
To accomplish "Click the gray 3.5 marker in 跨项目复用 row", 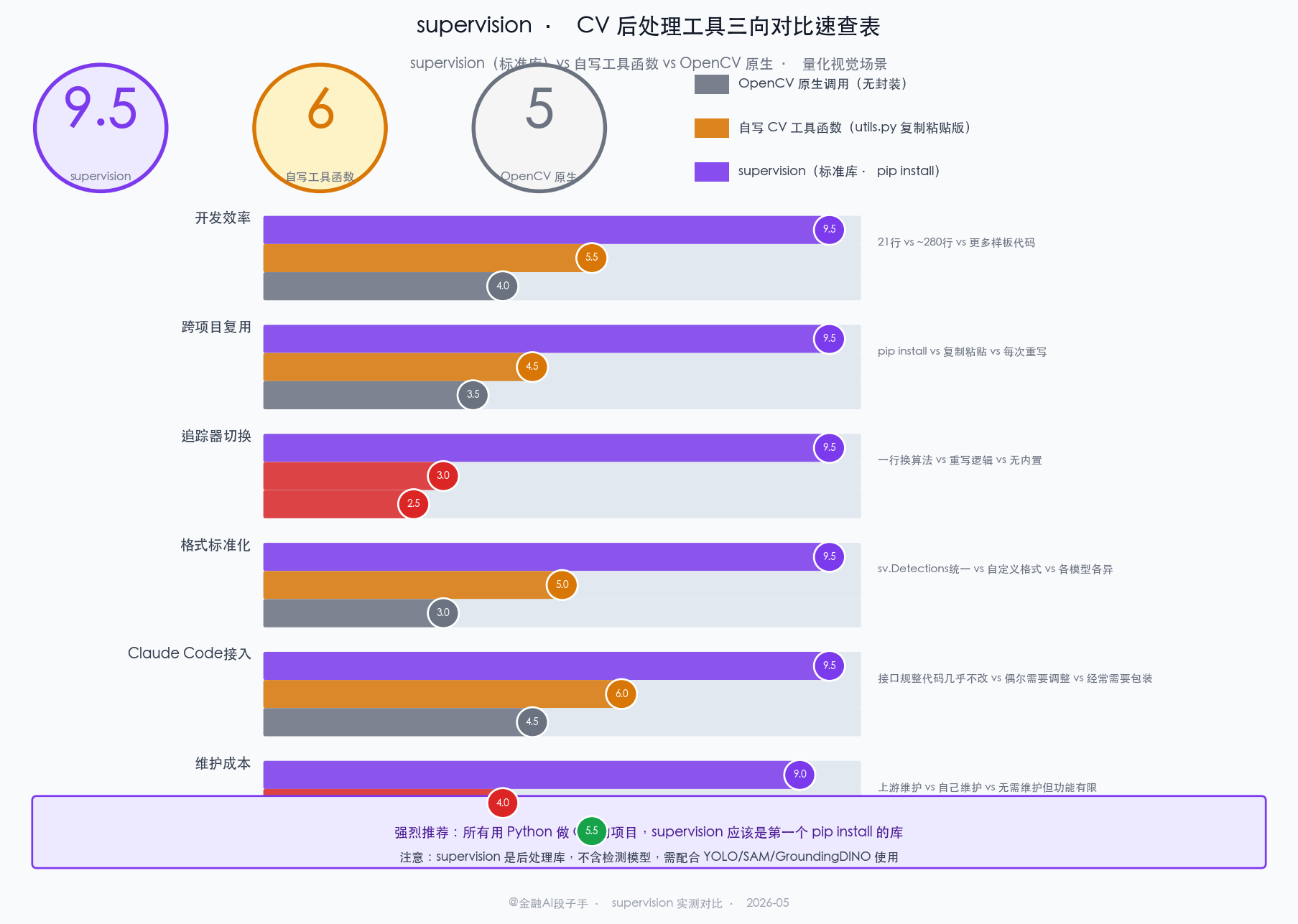I will (473, 395).
